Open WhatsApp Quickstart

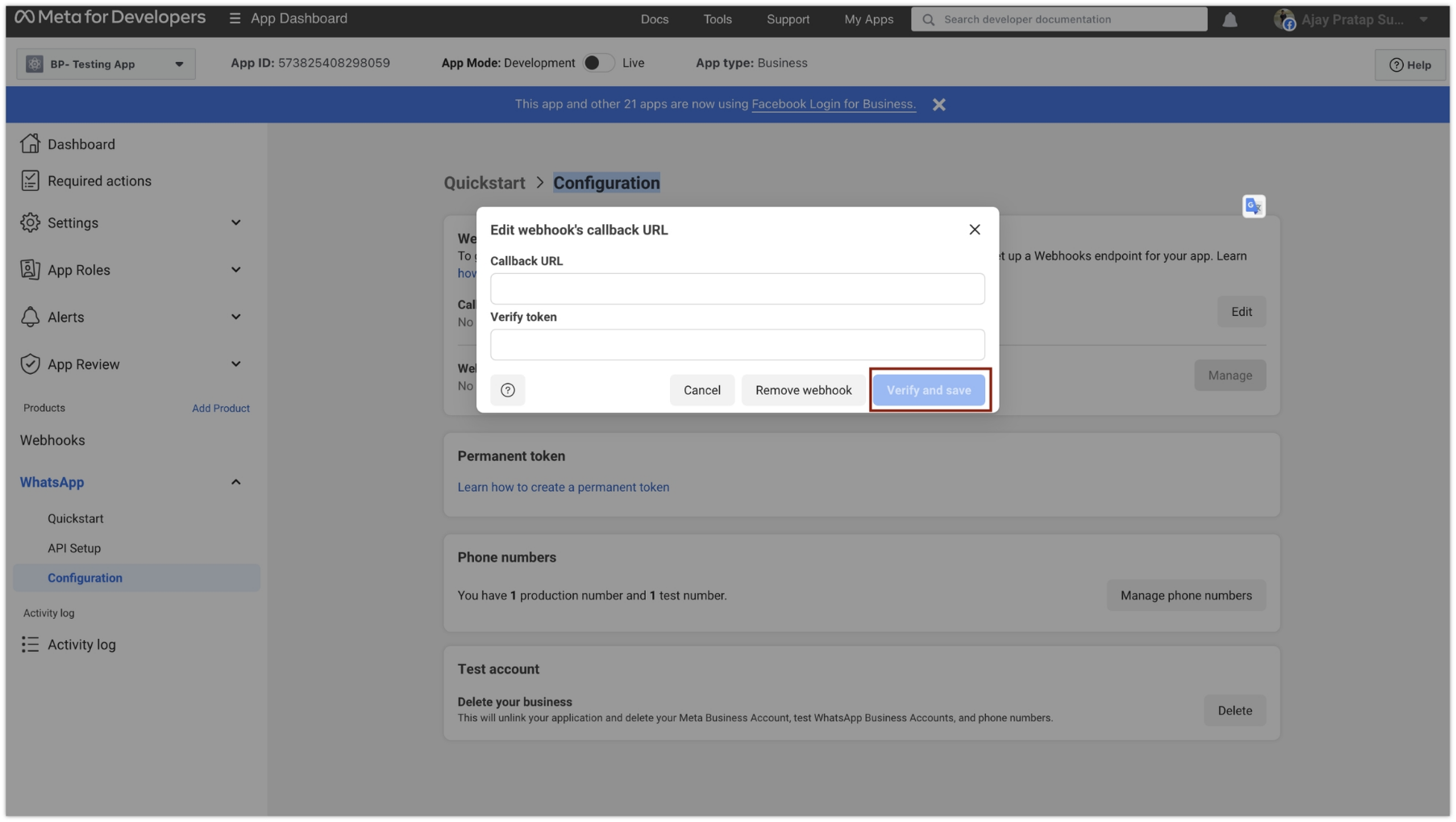click(75, 519)
